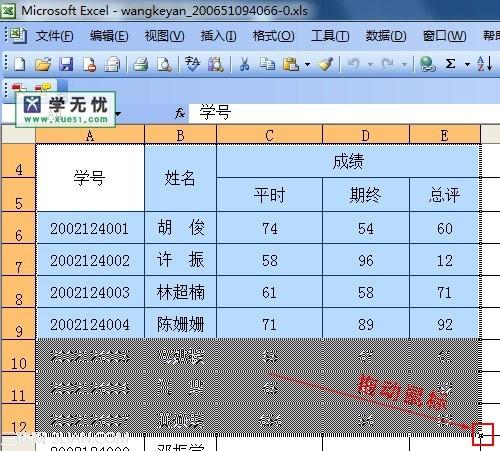This screenshot has width=500, height=451.
Task: Open a file with the Open folder icon
Action: tap(43, 63)
